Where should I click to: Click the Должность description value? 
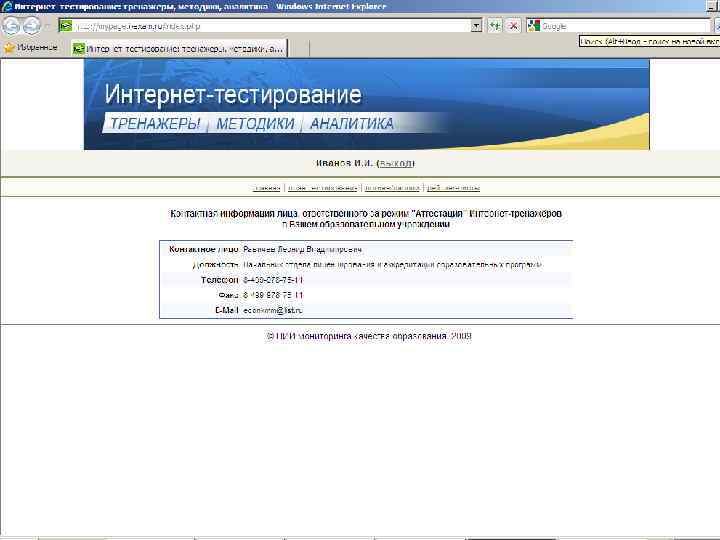pyautogui.click(x=393, y=265)
